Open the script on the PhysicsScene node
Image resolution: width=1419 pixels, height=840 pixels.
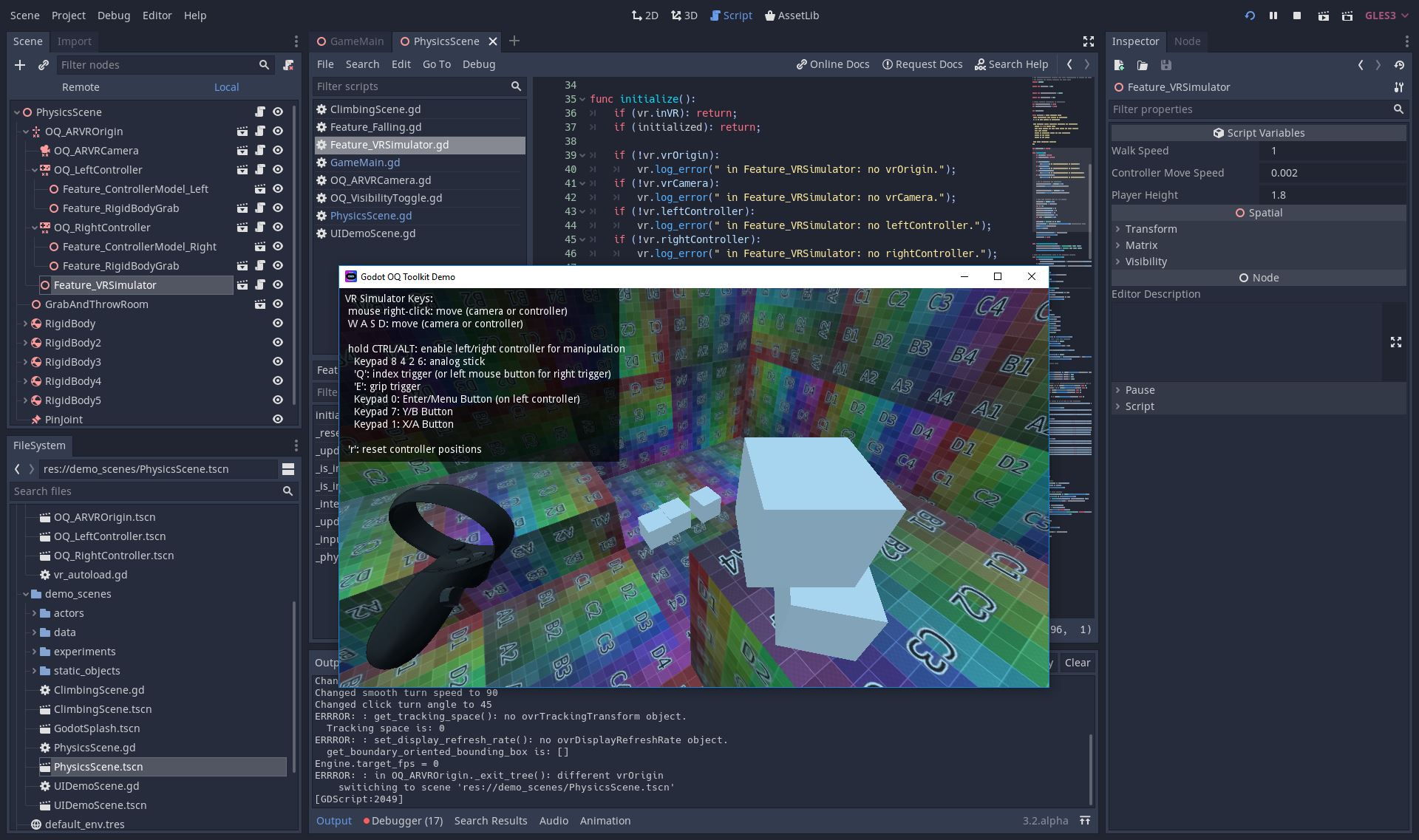(x=260, y=112)
